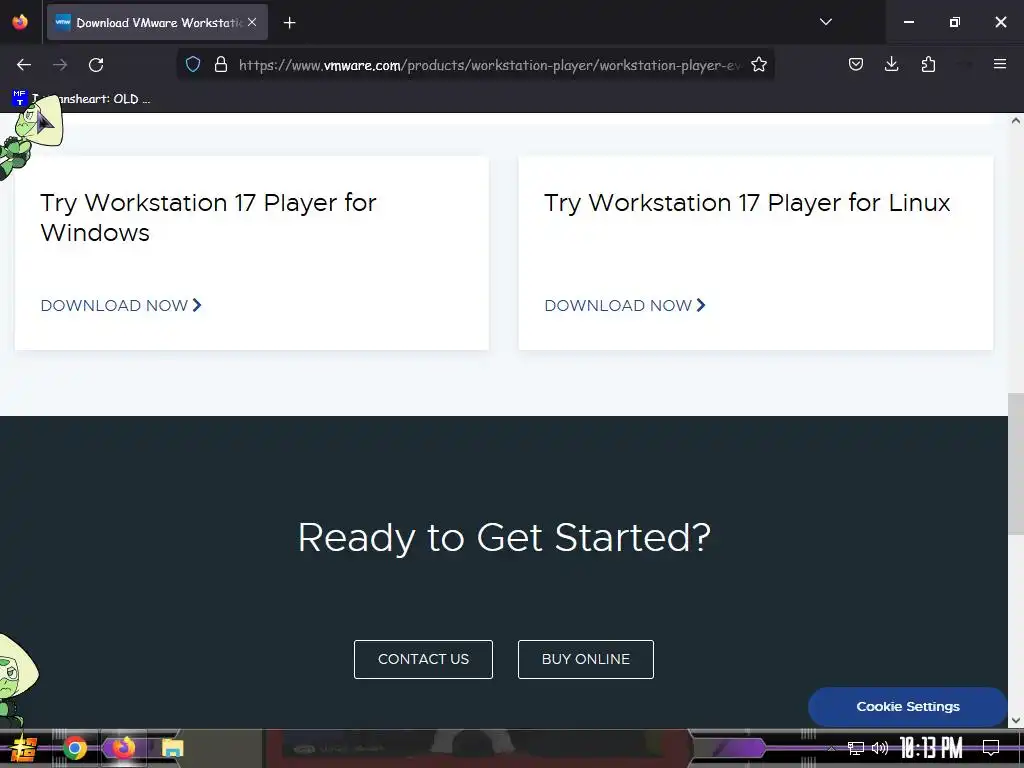Focus the vmware.com URL address field
Image resolution: width=1024 pixels, height=768 pixels.
[x=490, y=65]
